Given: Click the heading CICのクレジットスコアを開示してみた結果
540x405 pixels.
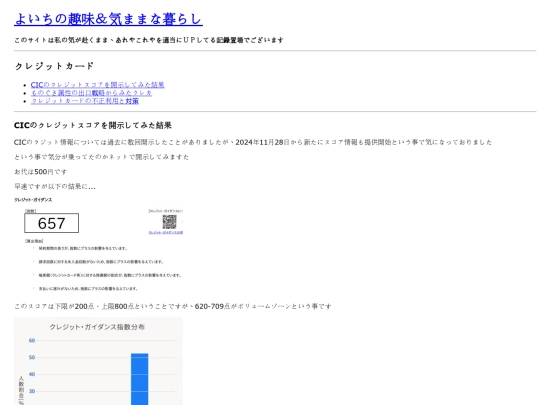Looking at the screenshot, I should tap(93, 125).
